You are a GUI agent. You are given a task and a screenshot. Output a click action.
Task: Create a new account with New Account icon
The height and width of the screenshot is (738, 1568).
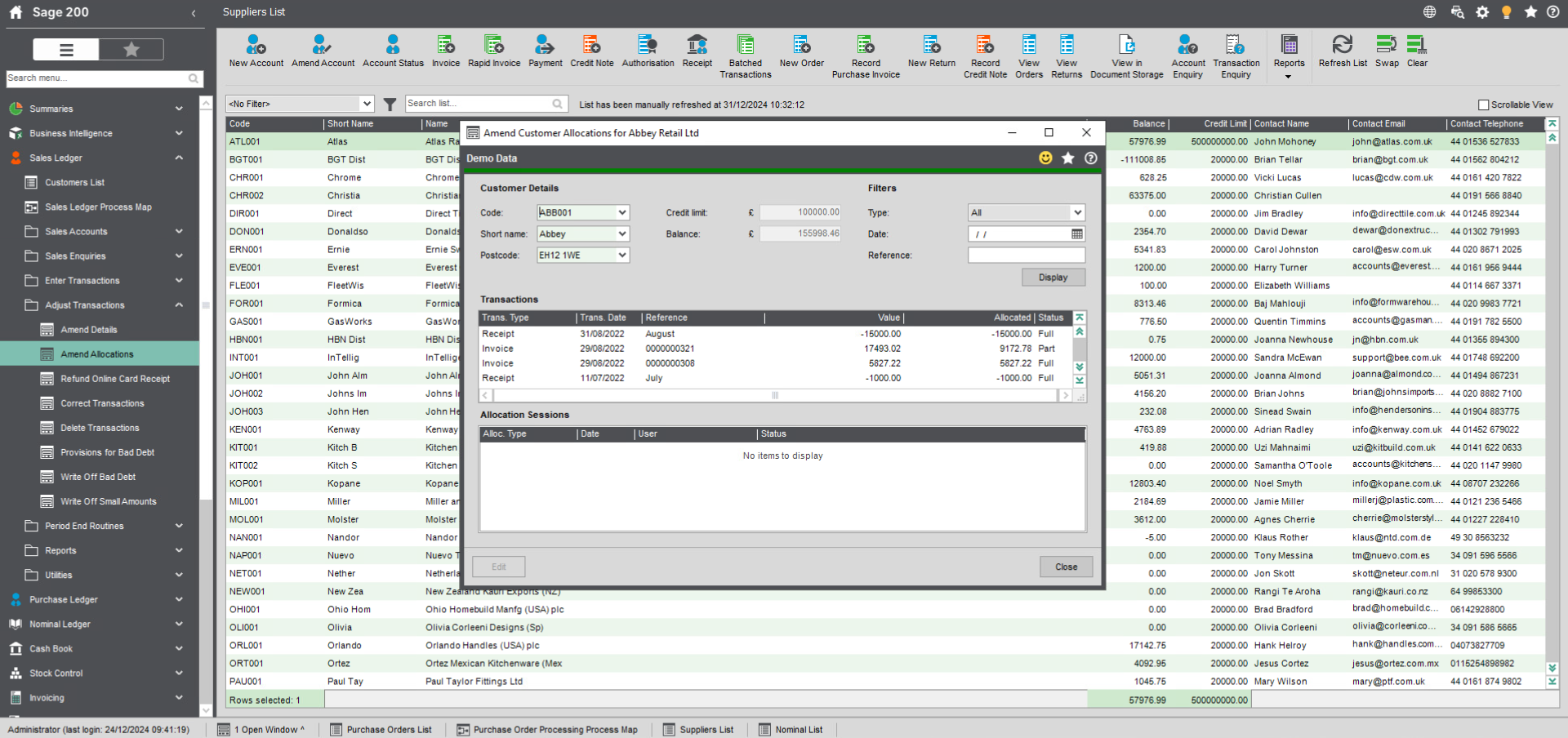(x=256, y=51)
